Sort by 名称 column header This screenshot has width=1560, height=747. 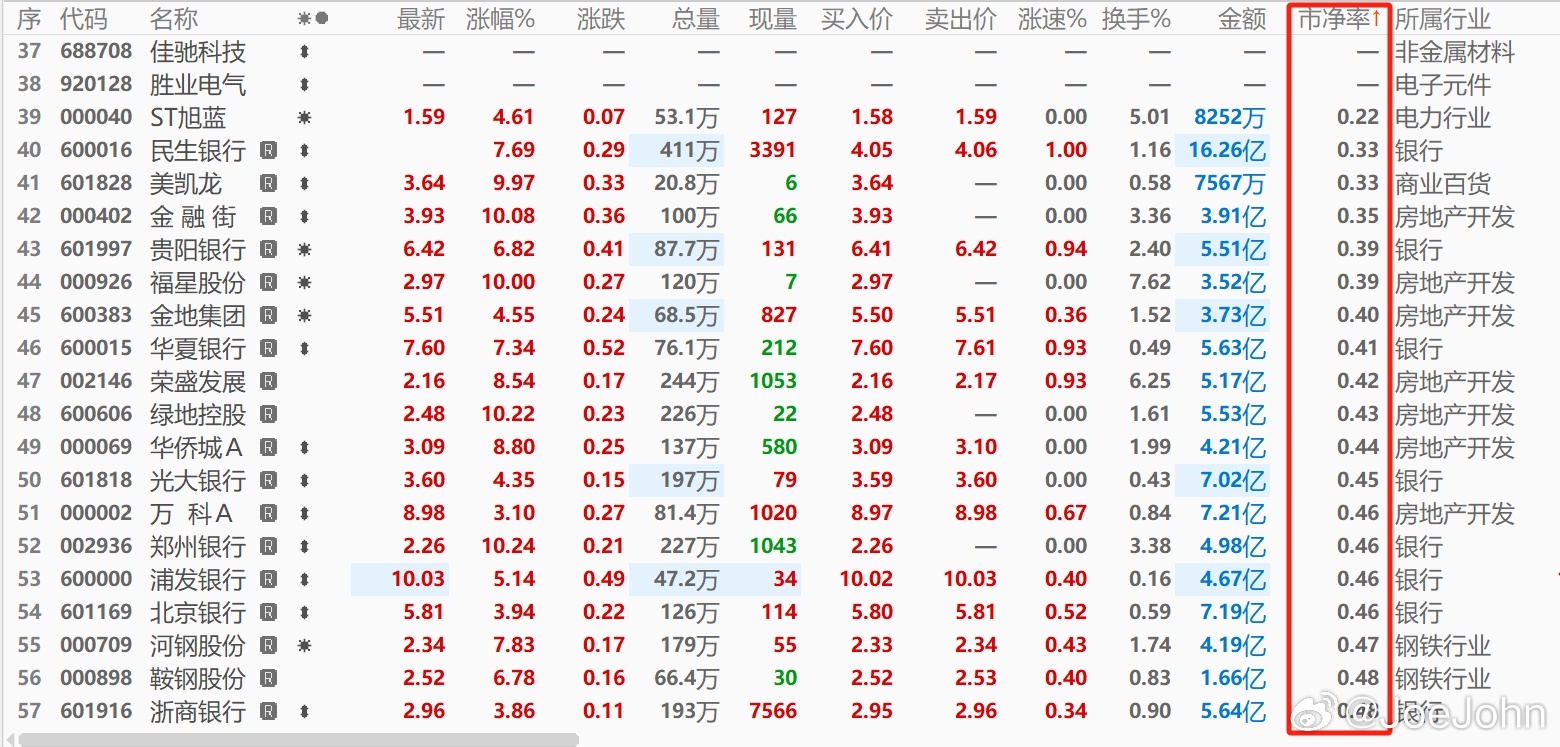(174, 19)
